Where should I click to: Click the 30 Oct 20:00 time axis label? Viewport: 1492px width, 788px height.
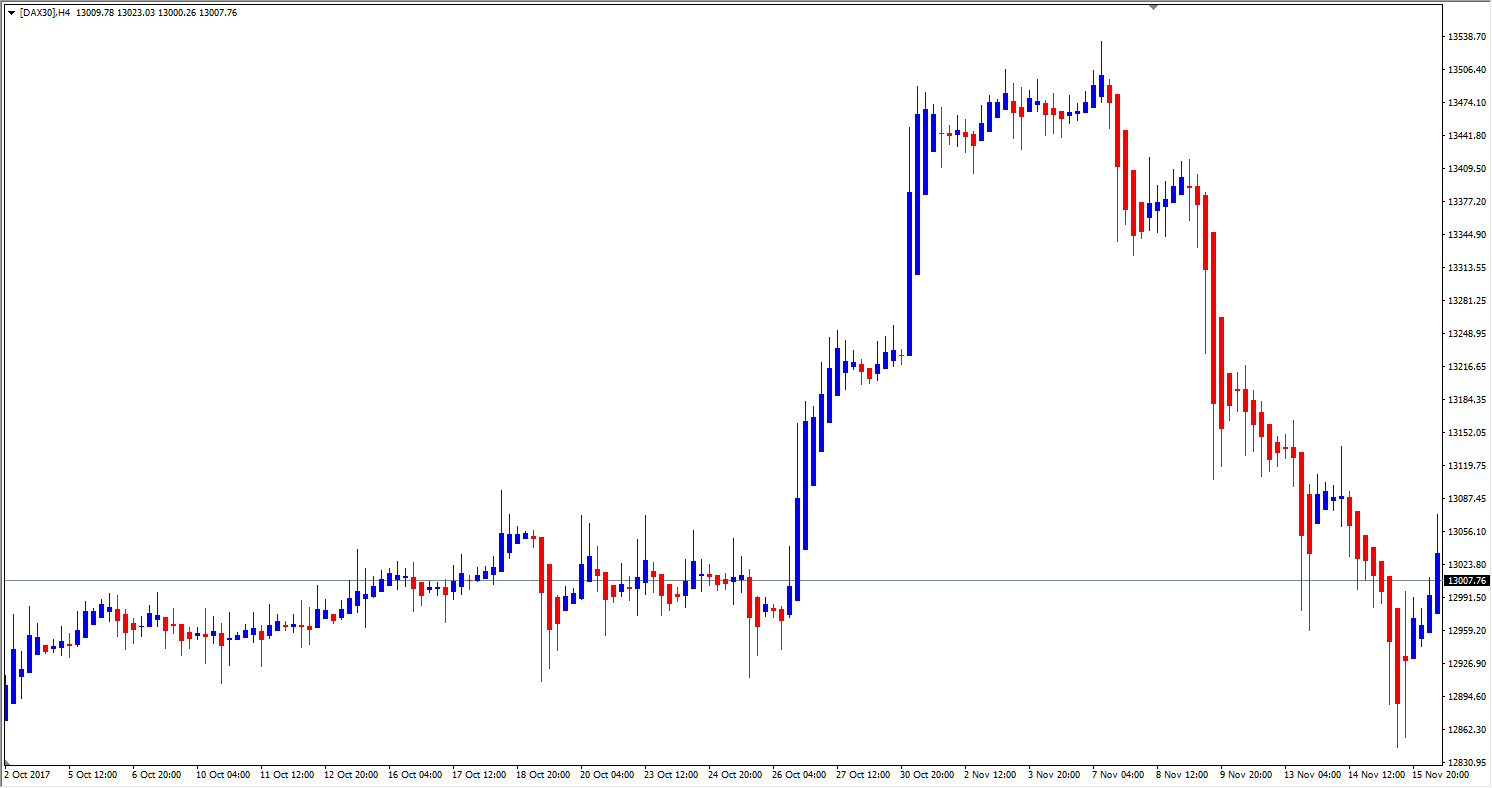pos(927,774)
